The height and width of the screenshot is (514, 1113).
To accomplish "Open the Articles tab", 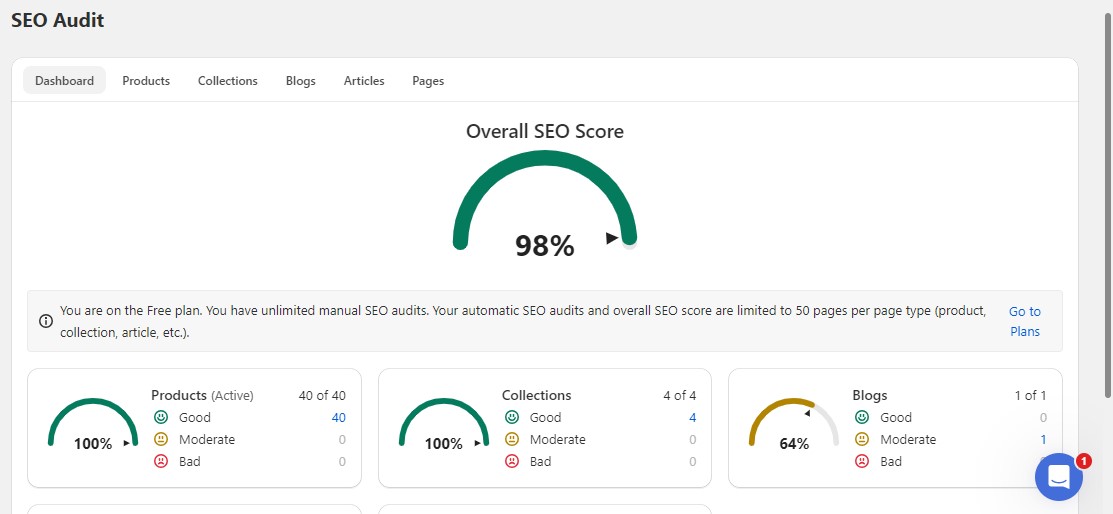I will pos(364,80).
